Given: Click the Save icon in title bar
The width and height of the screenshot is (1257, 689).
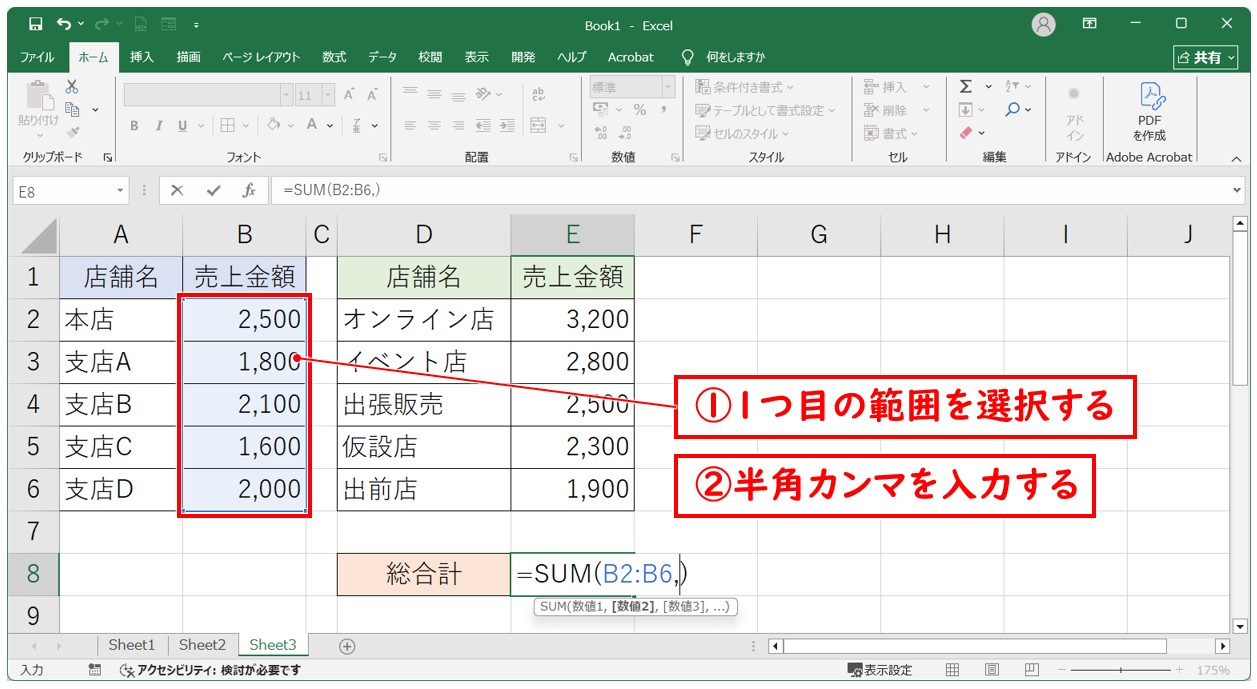Looking at the screenshot, I should (35, 25).
